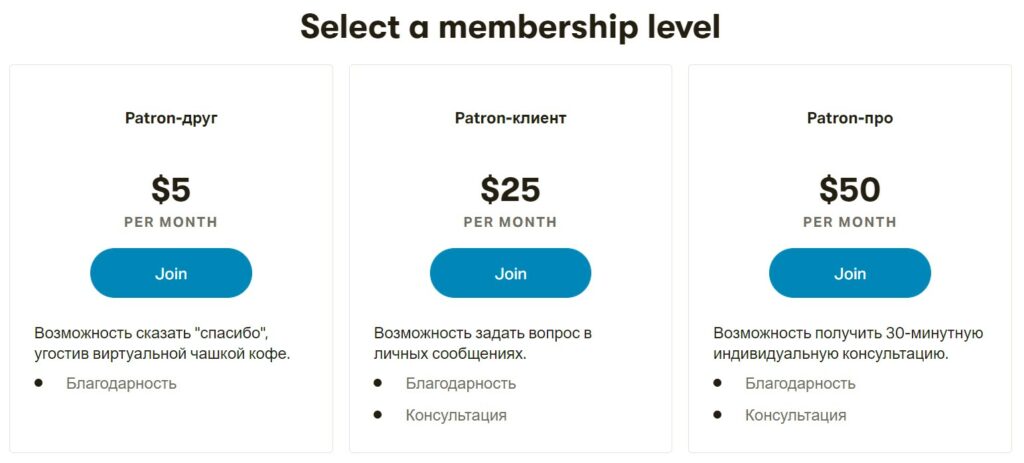
Task: Click the personal messages question description
Action: click(483, 344)
